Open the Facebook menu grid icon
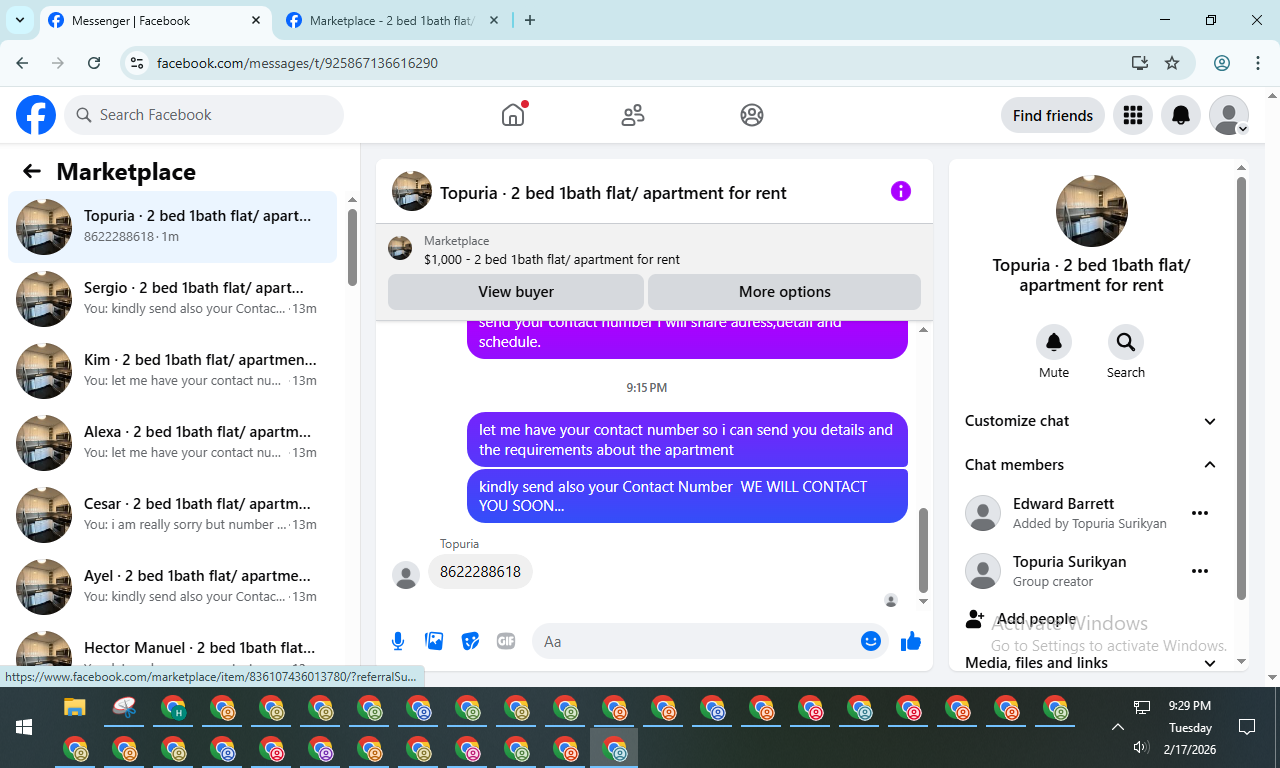This screenshot has height=768, width=1280. point(1133,115)
